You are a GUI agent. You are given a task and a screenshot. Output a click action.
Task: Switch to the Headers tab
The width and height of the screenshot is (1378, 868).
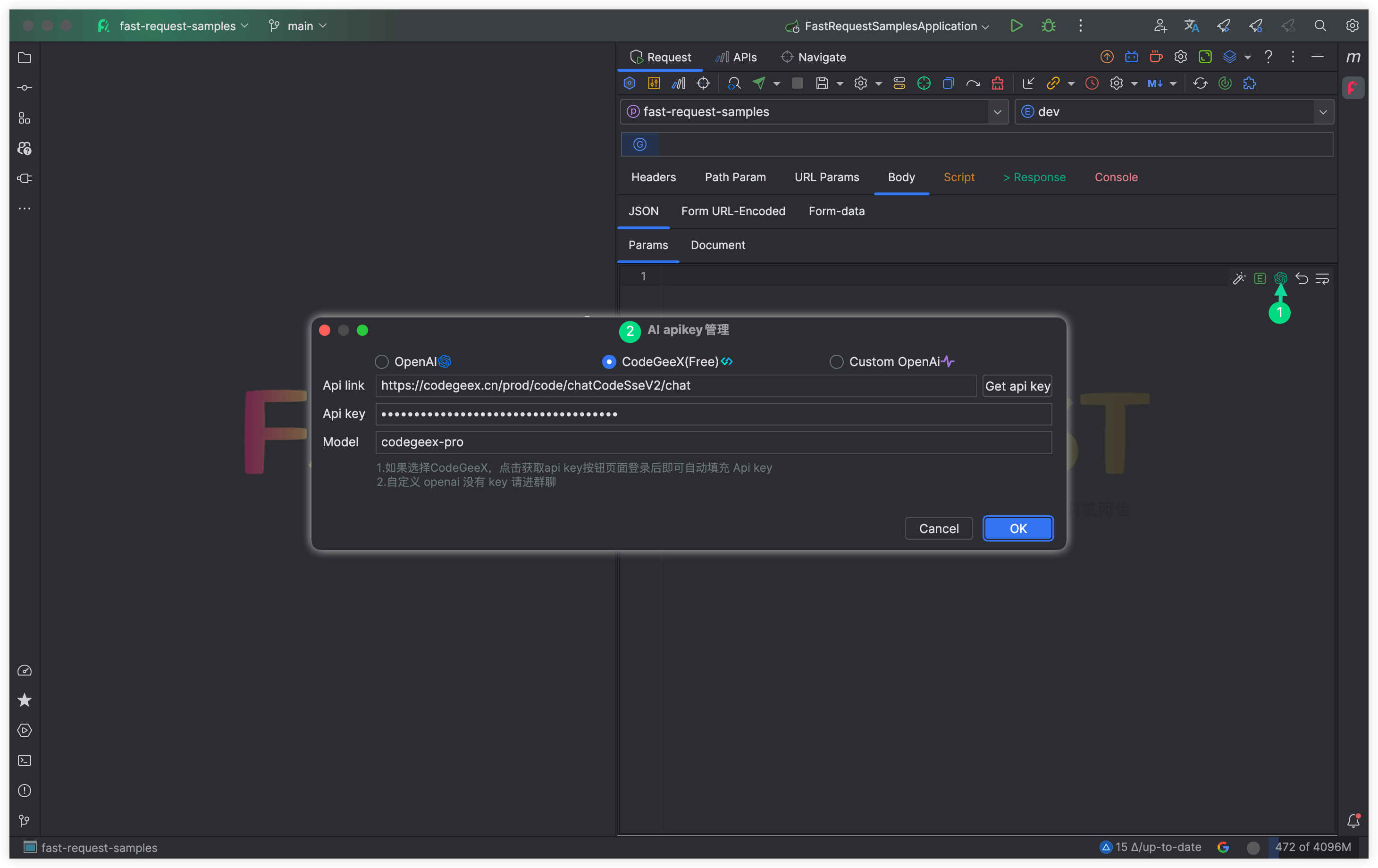click(654, 177)
